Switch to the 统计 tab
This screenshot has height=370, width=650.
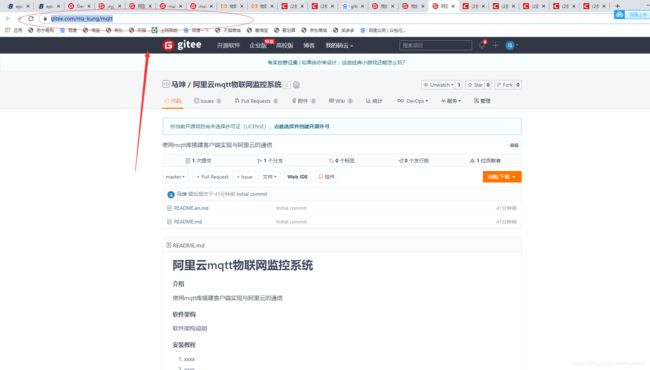[x=374, y=101]
